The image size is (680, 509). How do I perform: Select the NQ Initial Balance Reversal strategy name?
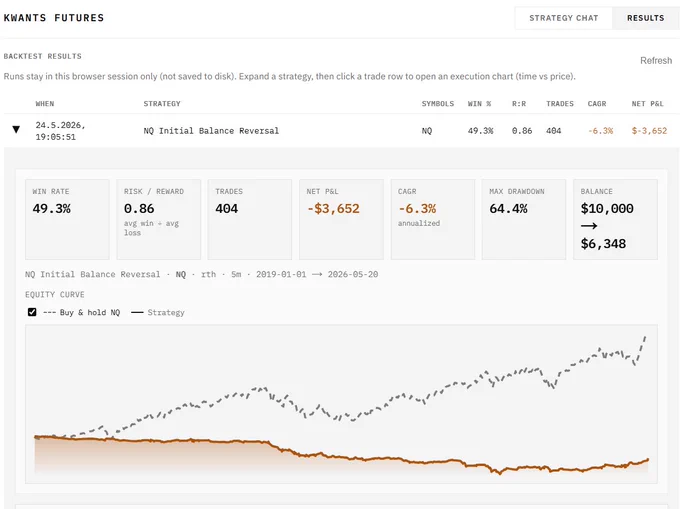[x=211, y=131]
